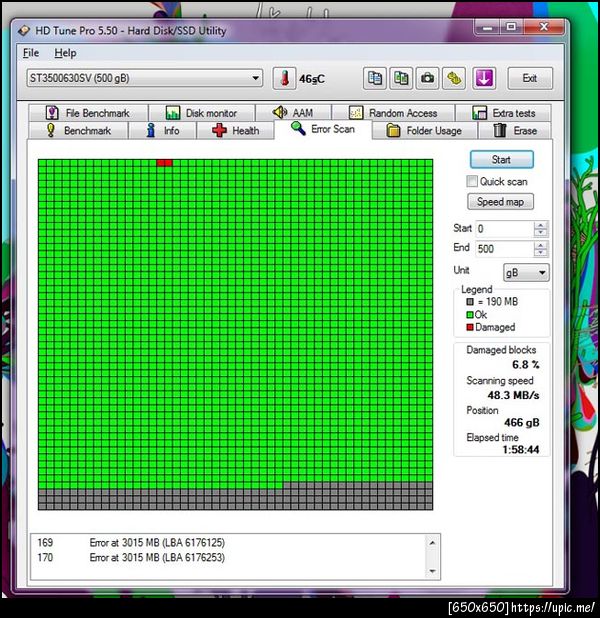
Task: Click the Position 466 gB value
Action: pyautogui.click(x=522, y=423)
